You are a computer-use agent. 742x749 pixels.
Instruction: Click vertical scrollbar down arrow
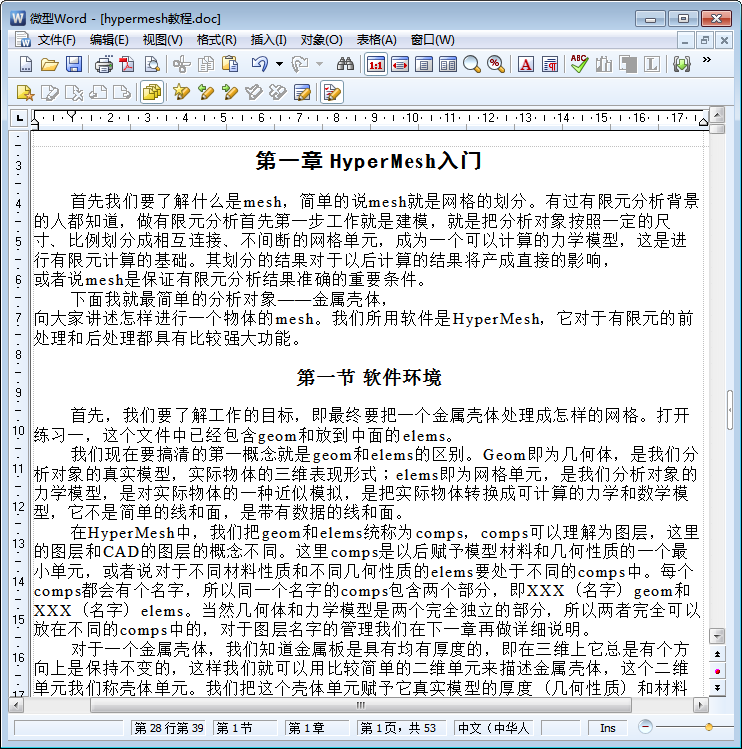click(x=717, y=636)
